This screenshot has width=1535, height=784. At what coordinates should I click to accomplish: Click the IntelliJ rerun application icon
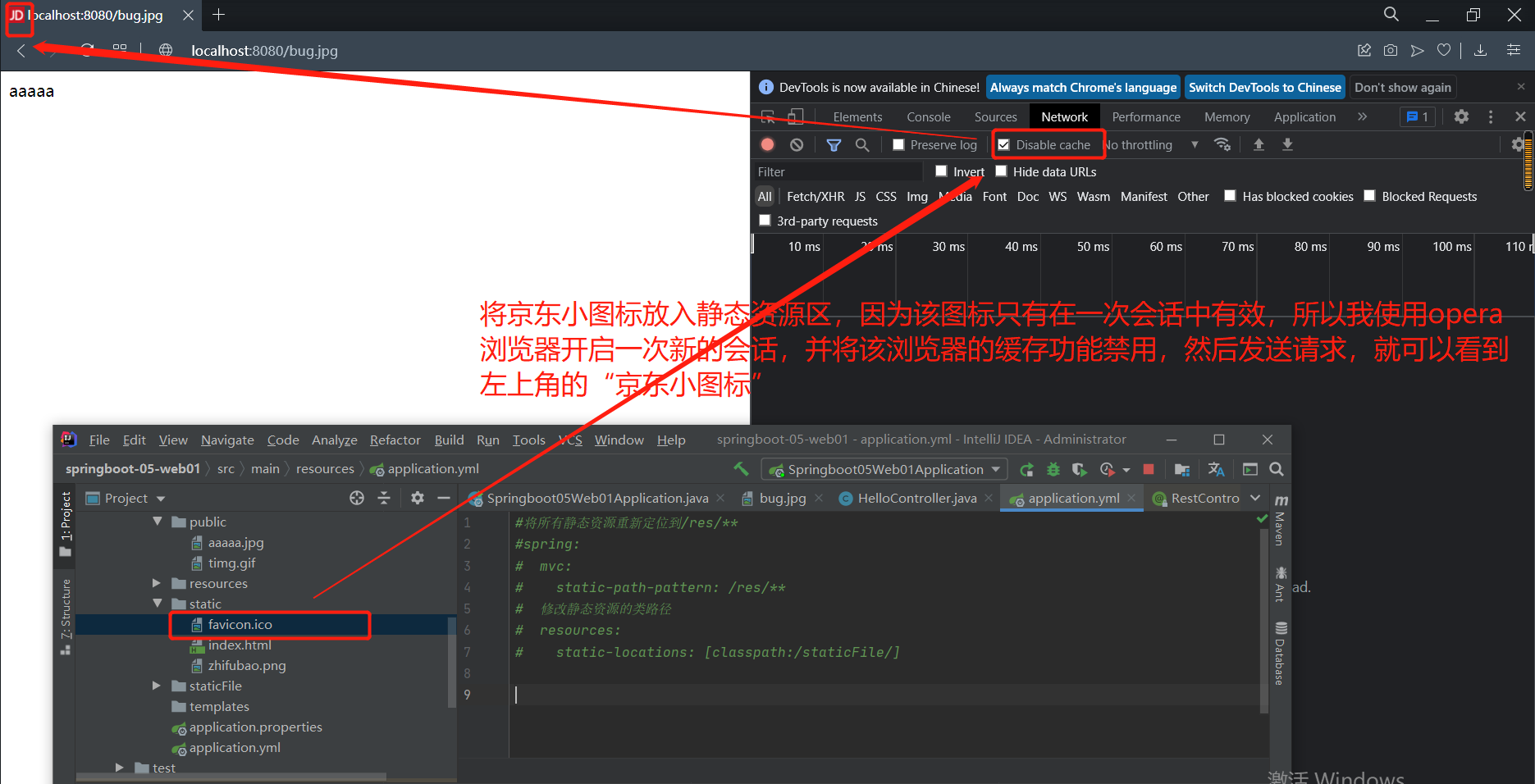tap(1026, 469)
